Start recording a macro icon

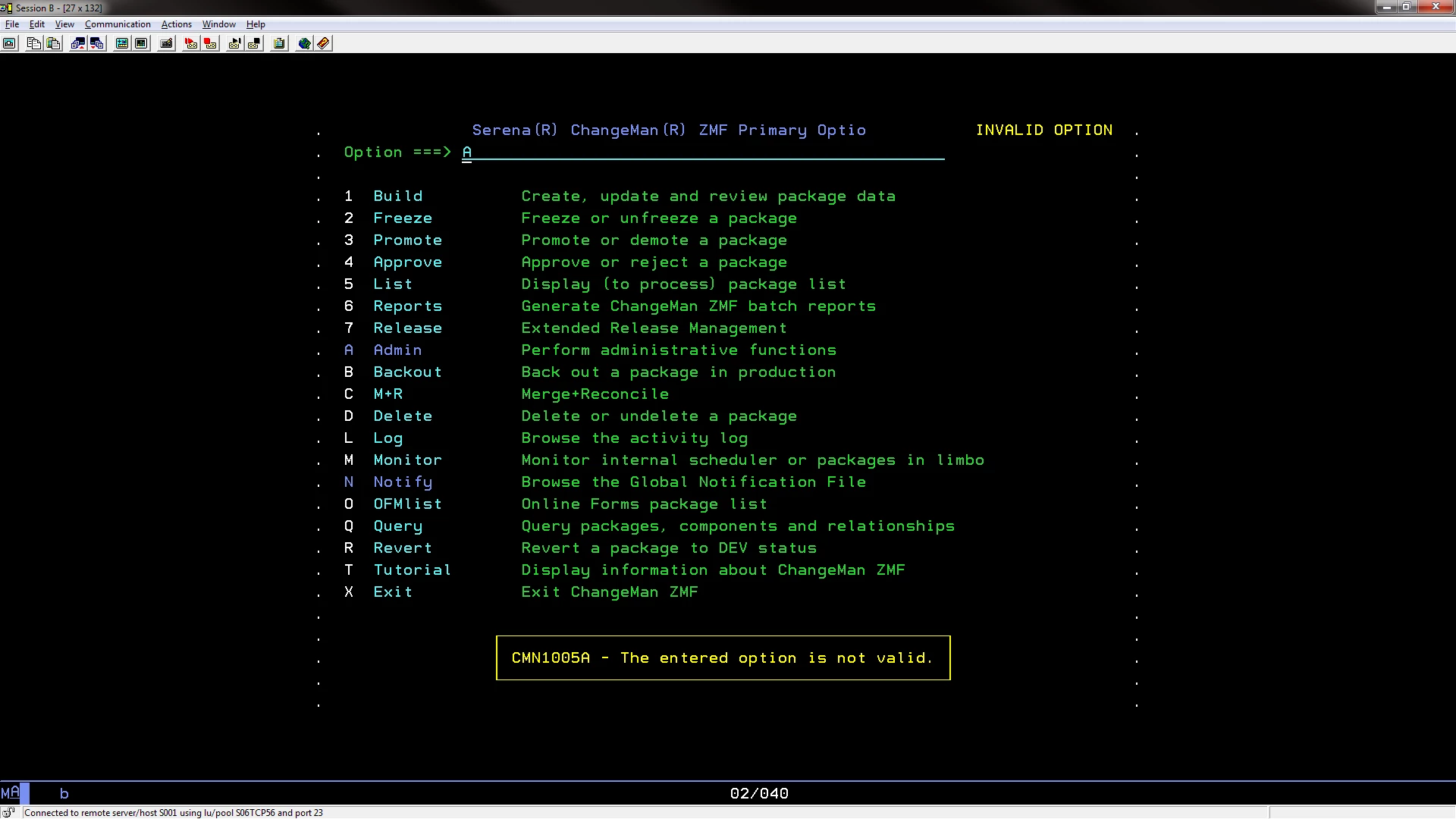(x=190, y=43)
